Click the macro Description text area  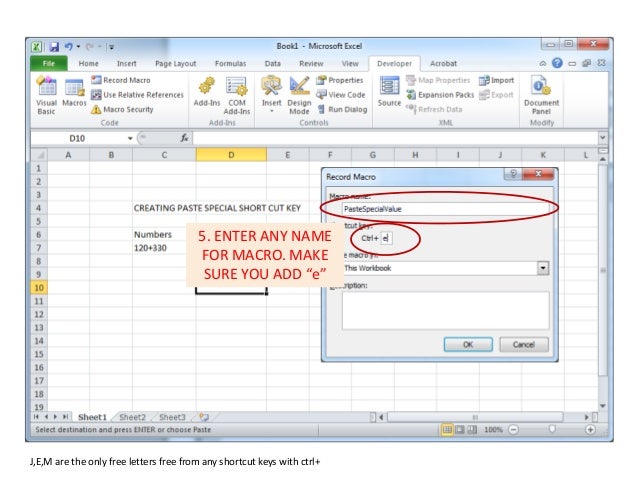[446, 311]
